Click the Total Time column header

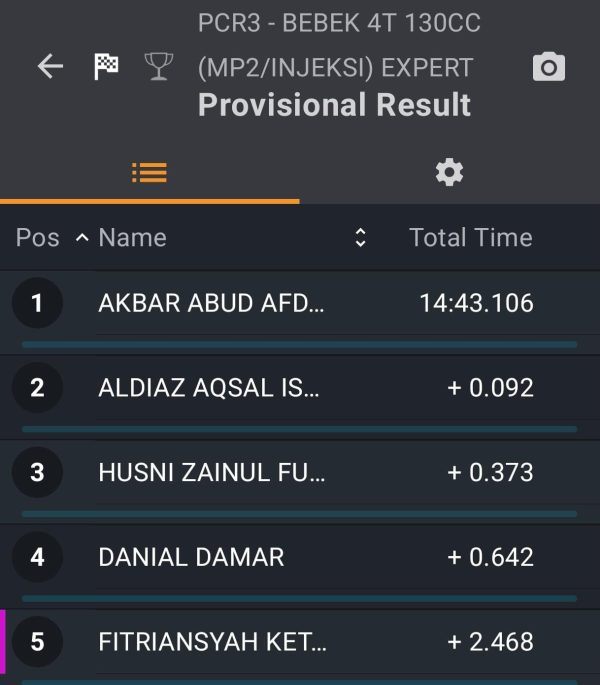(x=471, y=238)
